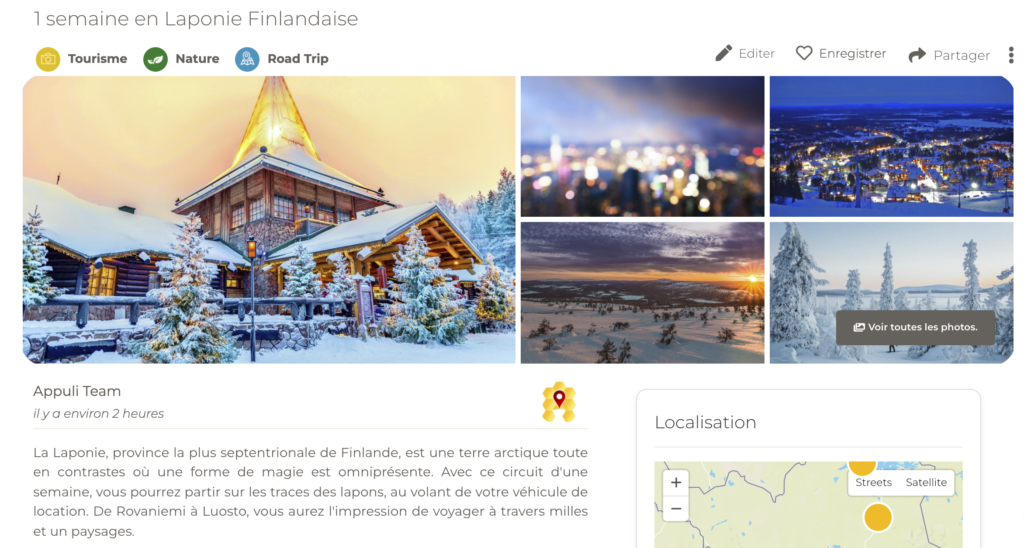Open the sunset snowy landscape photo
This screenshot has height=548, width=1024.
642,293
